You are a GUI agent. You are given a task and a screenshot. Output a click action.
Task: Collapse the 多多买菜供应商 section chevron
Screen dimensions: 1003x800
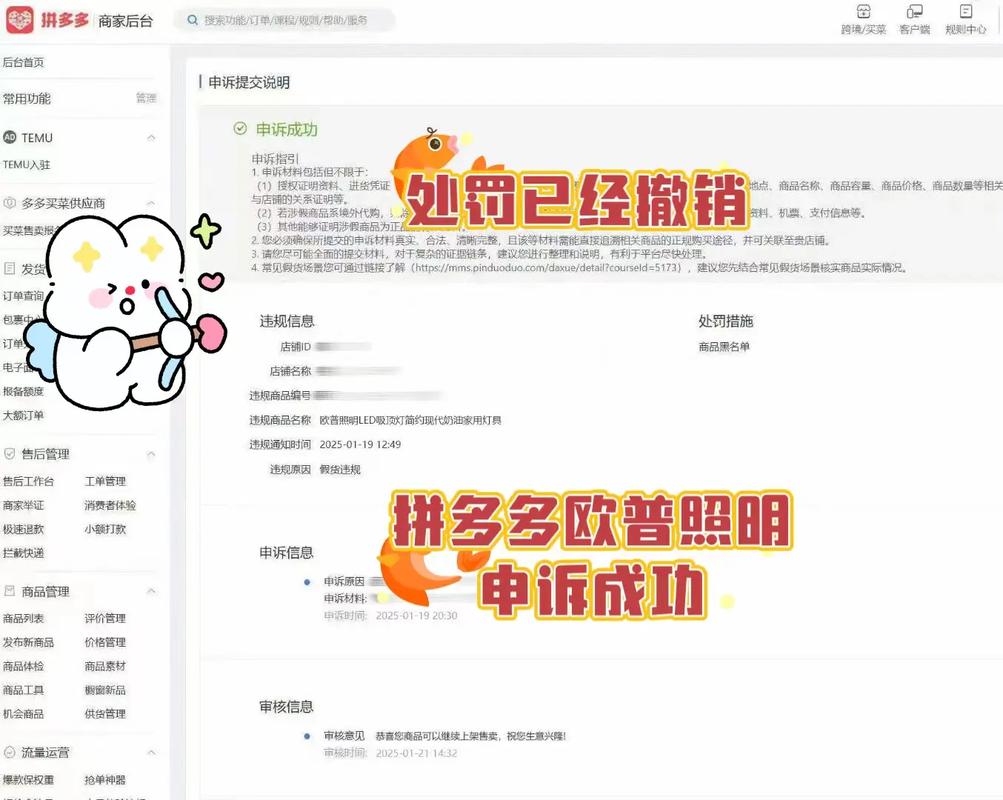click(x=151, y=203)
